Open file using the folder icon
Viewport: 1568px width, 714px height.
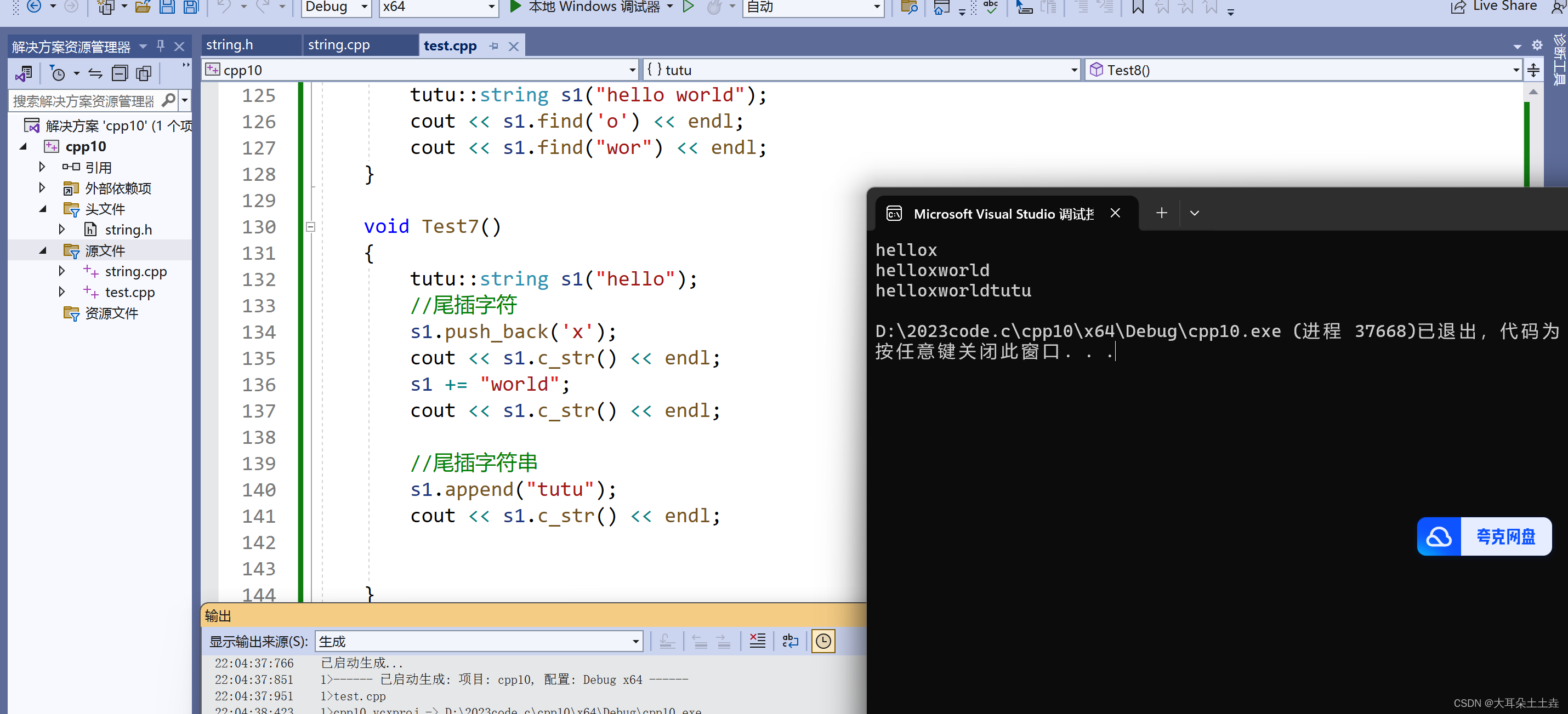[143, 7]
